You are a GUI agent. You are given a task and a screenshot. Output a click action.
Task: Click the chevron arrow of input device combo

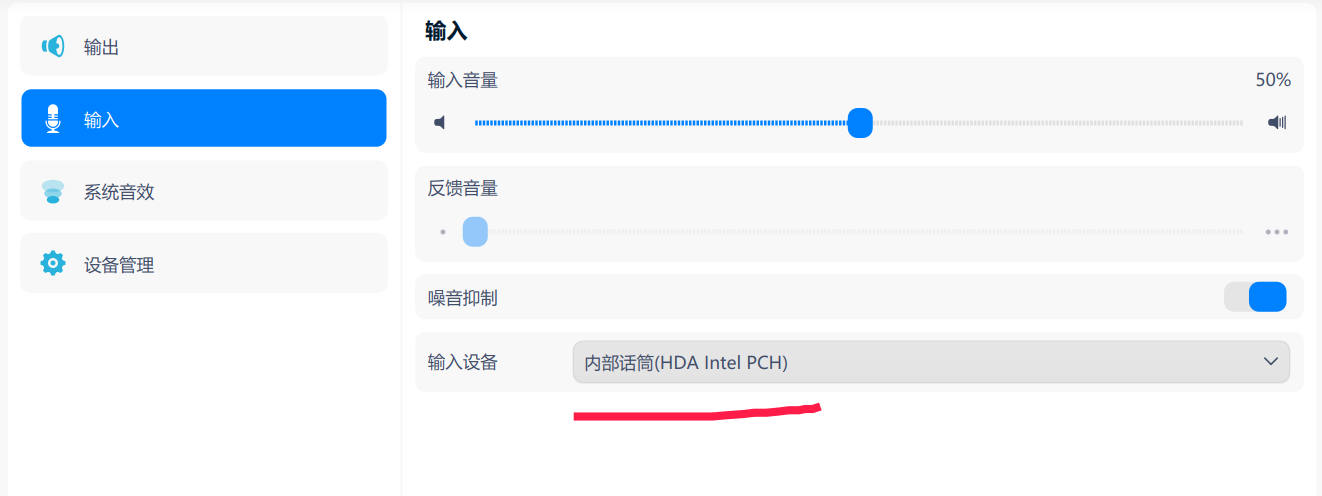(1271, 362)
